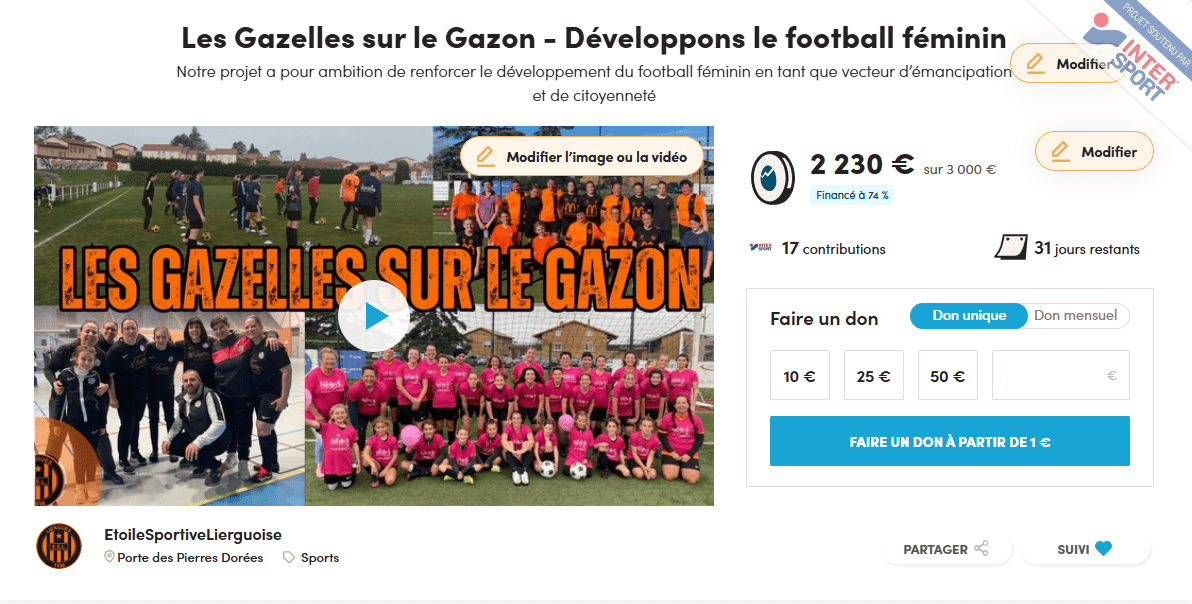Choose the 25 € donation amount
Image resolution: width=1192 pixels, height=604 pixels.
[873, 375]
